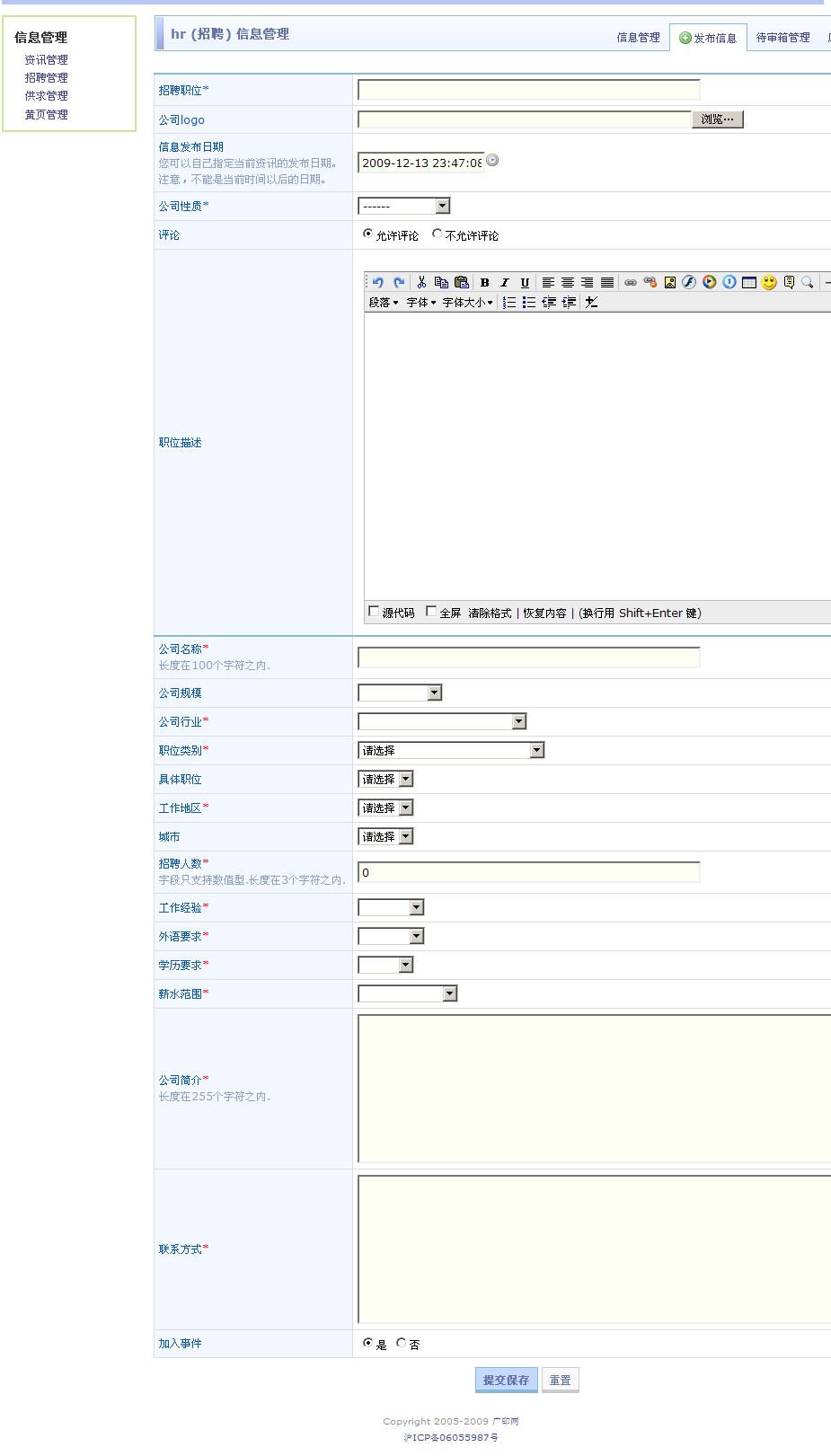The width and height of the screenshot is (831, 1456).
Task: Click 恢复内容 link below editor
Action: click(x=545, y=613)
